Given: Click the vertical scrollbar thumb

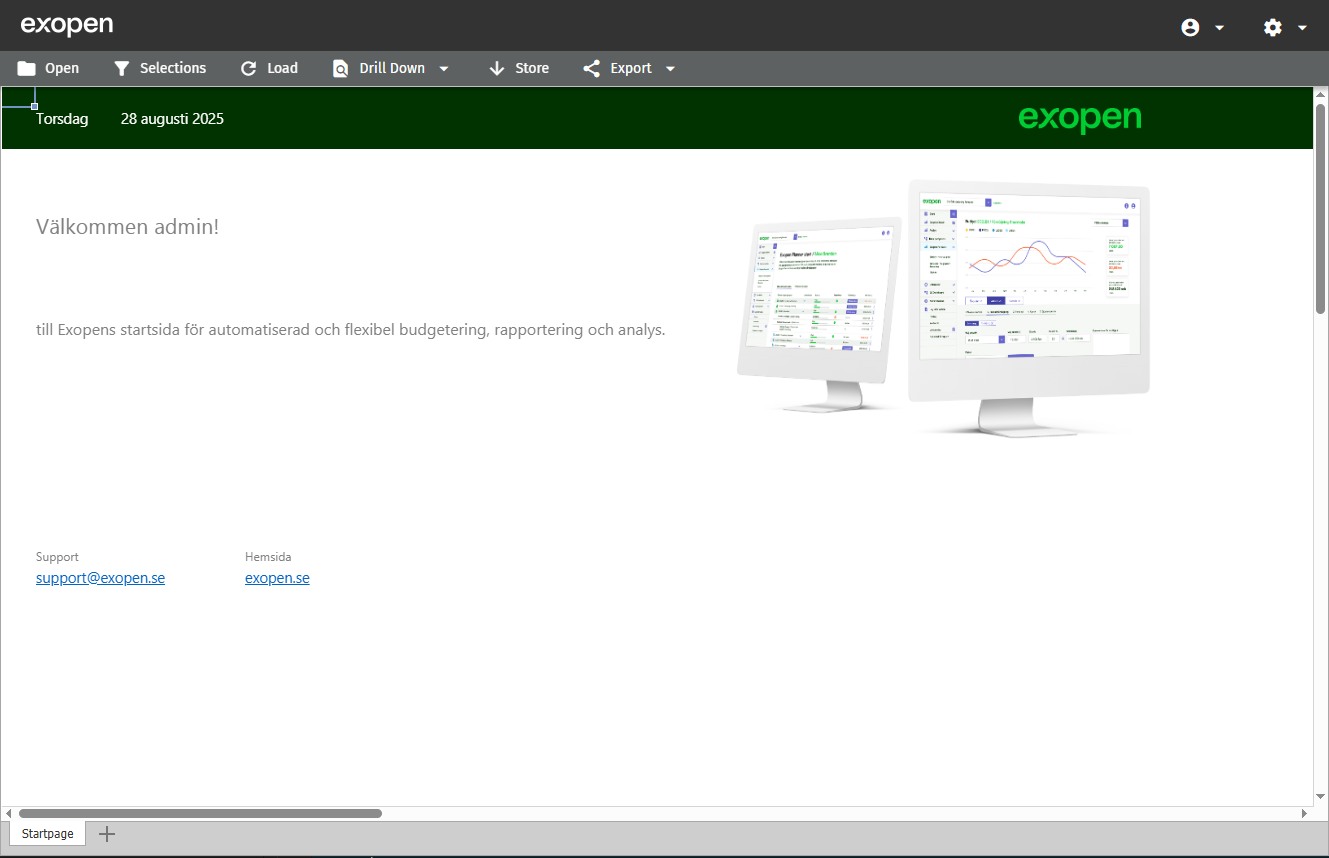Looking at the screenshot, I should click(1320, 208).
